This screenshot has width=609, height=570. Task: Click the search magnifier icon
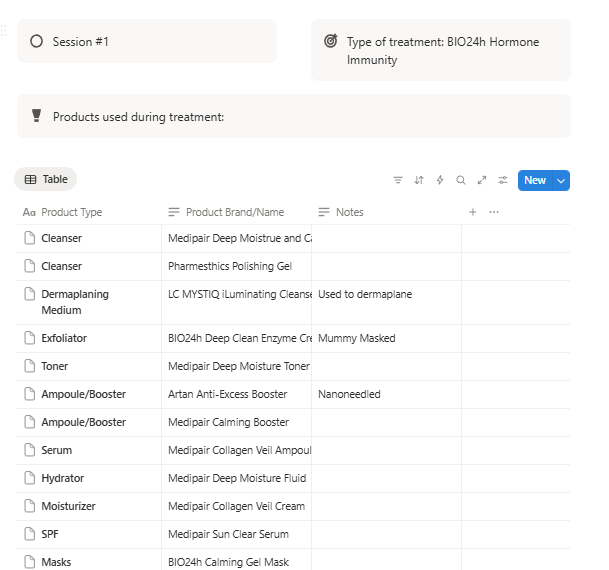(461, 180)
